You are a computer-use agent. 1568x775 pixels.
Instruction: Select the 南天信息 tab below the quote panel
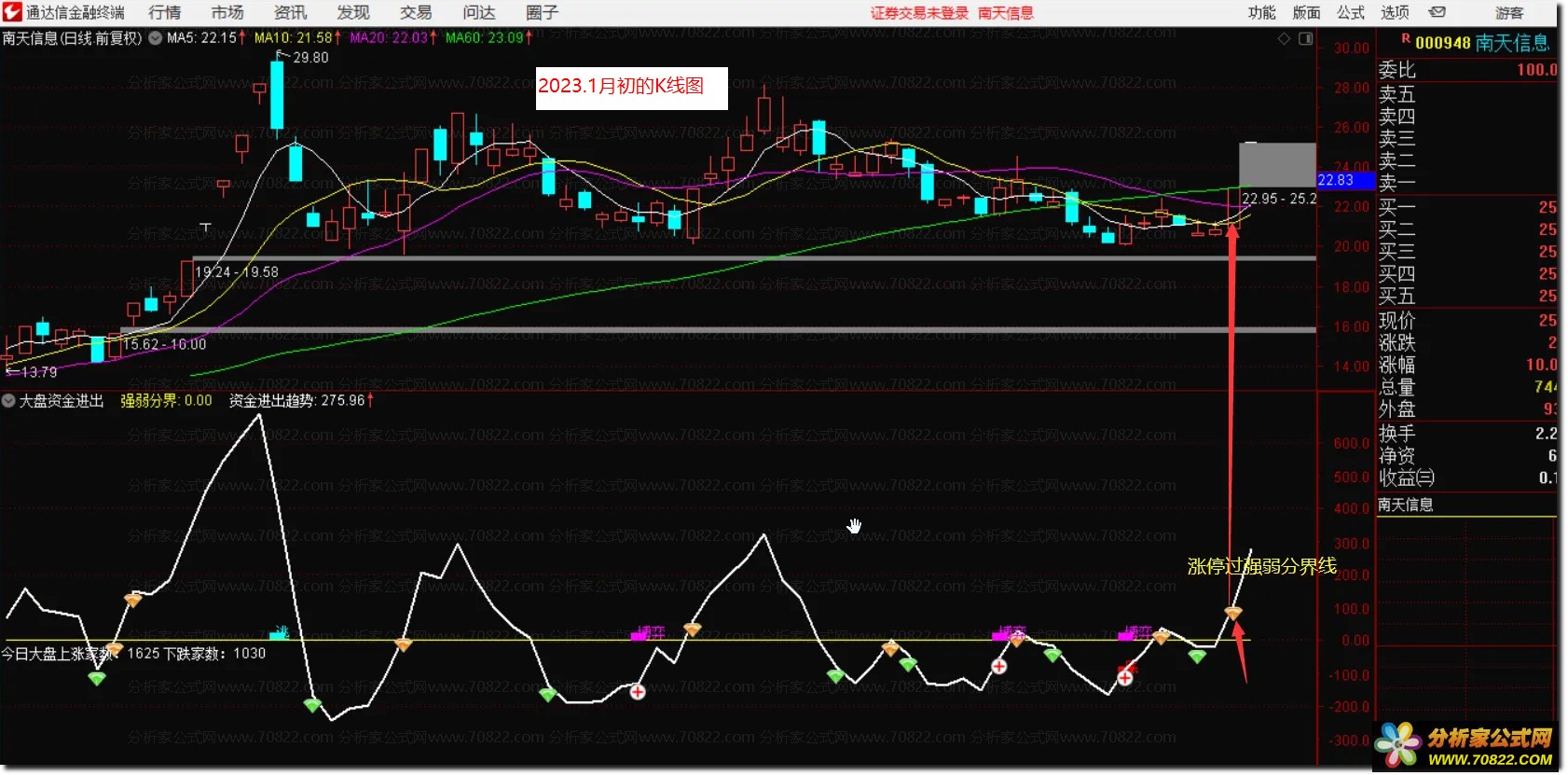point(1406,505)
